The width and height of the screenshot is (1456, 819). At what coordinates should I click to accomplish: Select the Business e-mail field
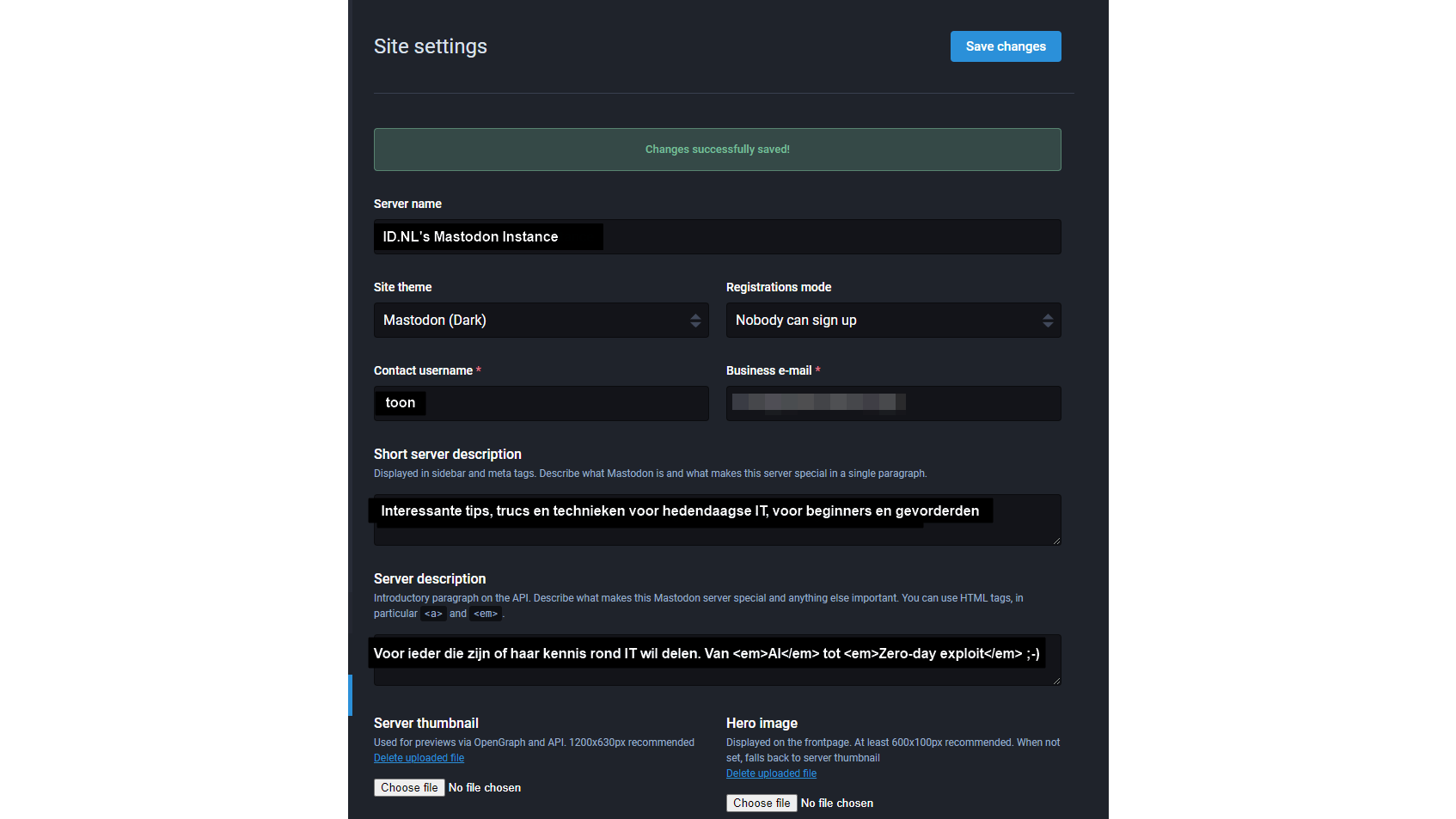893,403
